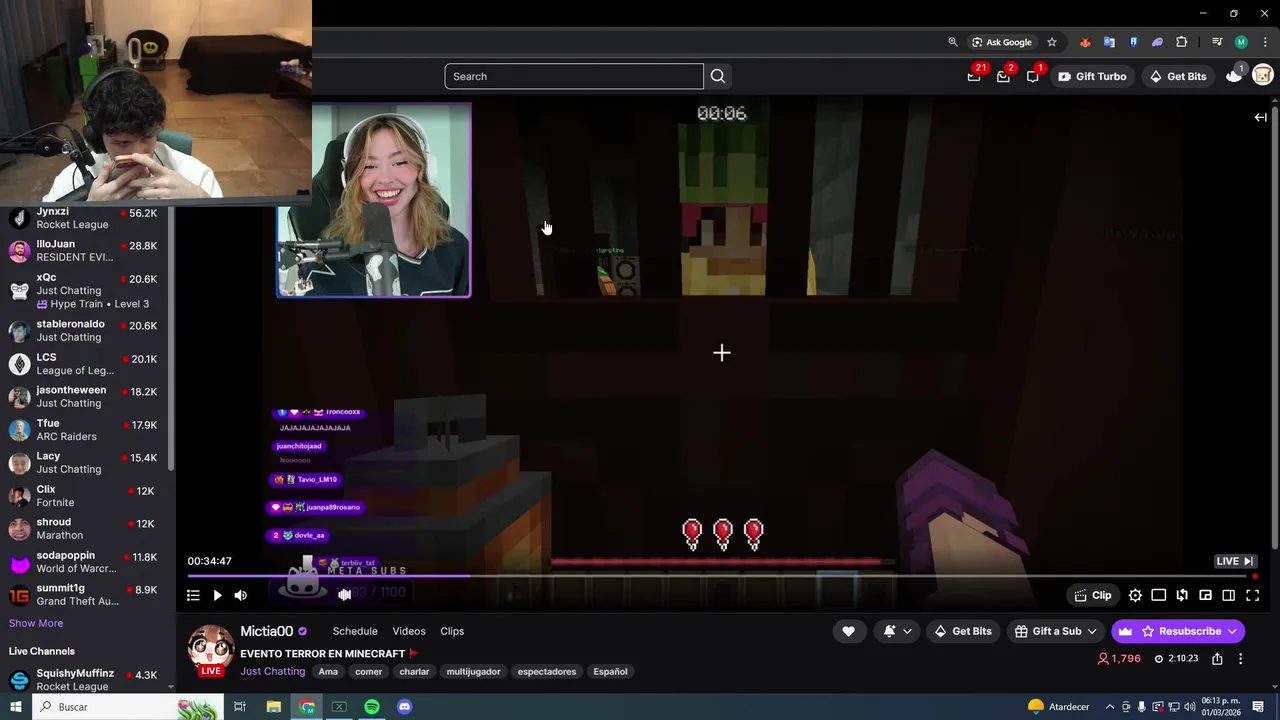
Task: Click the charlar tag
Action: pos(414,672)
